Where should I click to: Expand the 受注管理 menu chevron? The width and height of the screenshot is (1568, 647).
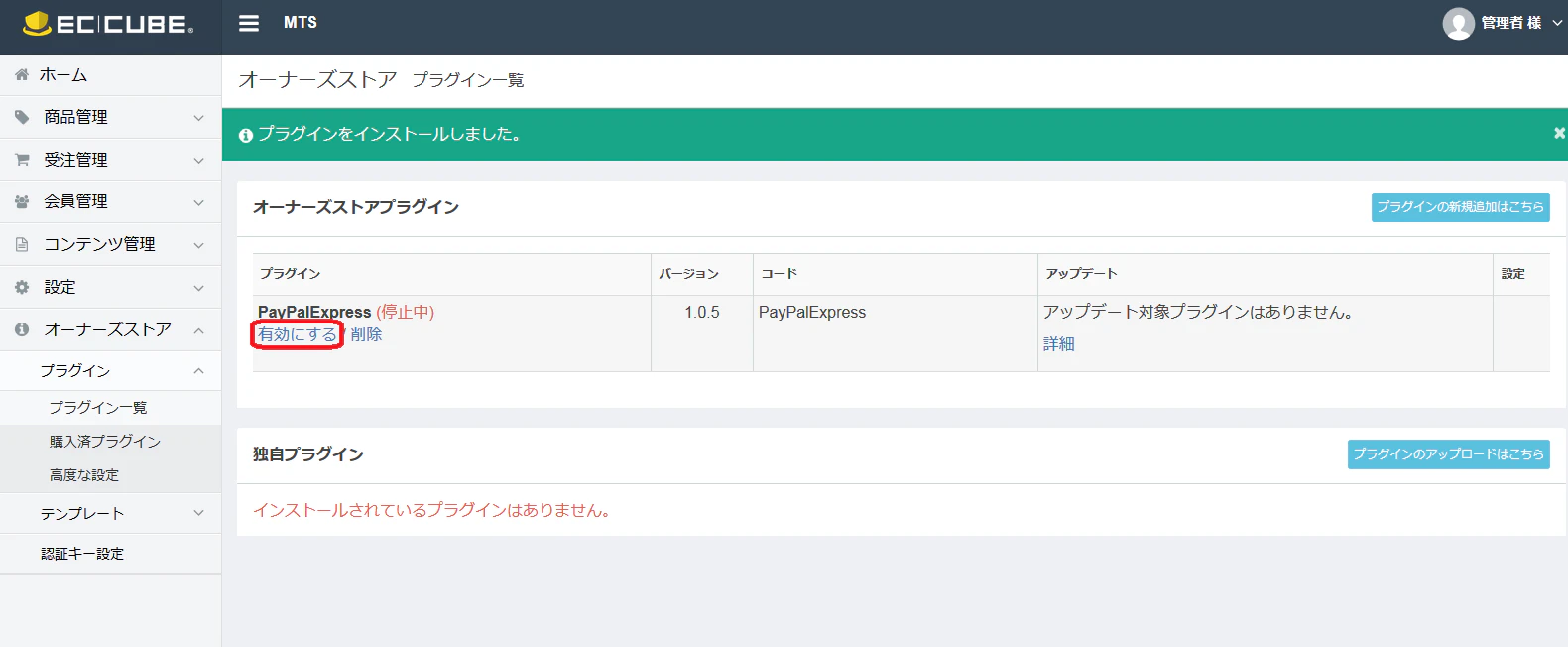(199, 161)
